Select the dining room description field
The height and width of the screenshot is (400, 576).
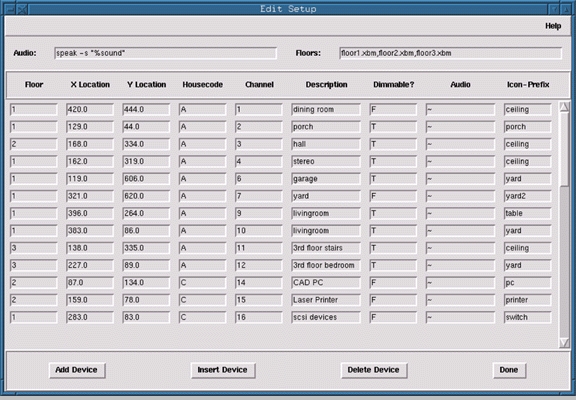pos(326,109)
